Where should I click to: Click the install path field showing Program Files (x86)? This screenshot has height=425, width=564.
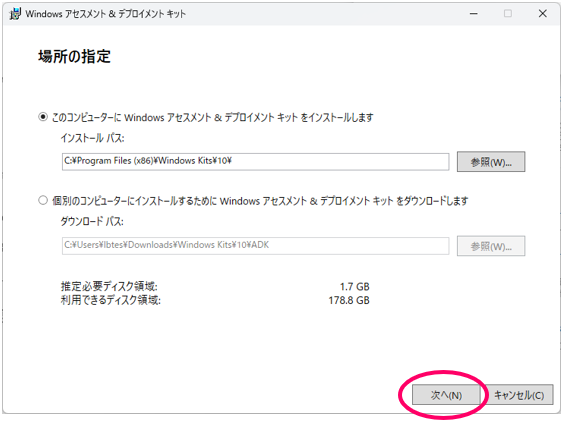click(x=255, y=161)
